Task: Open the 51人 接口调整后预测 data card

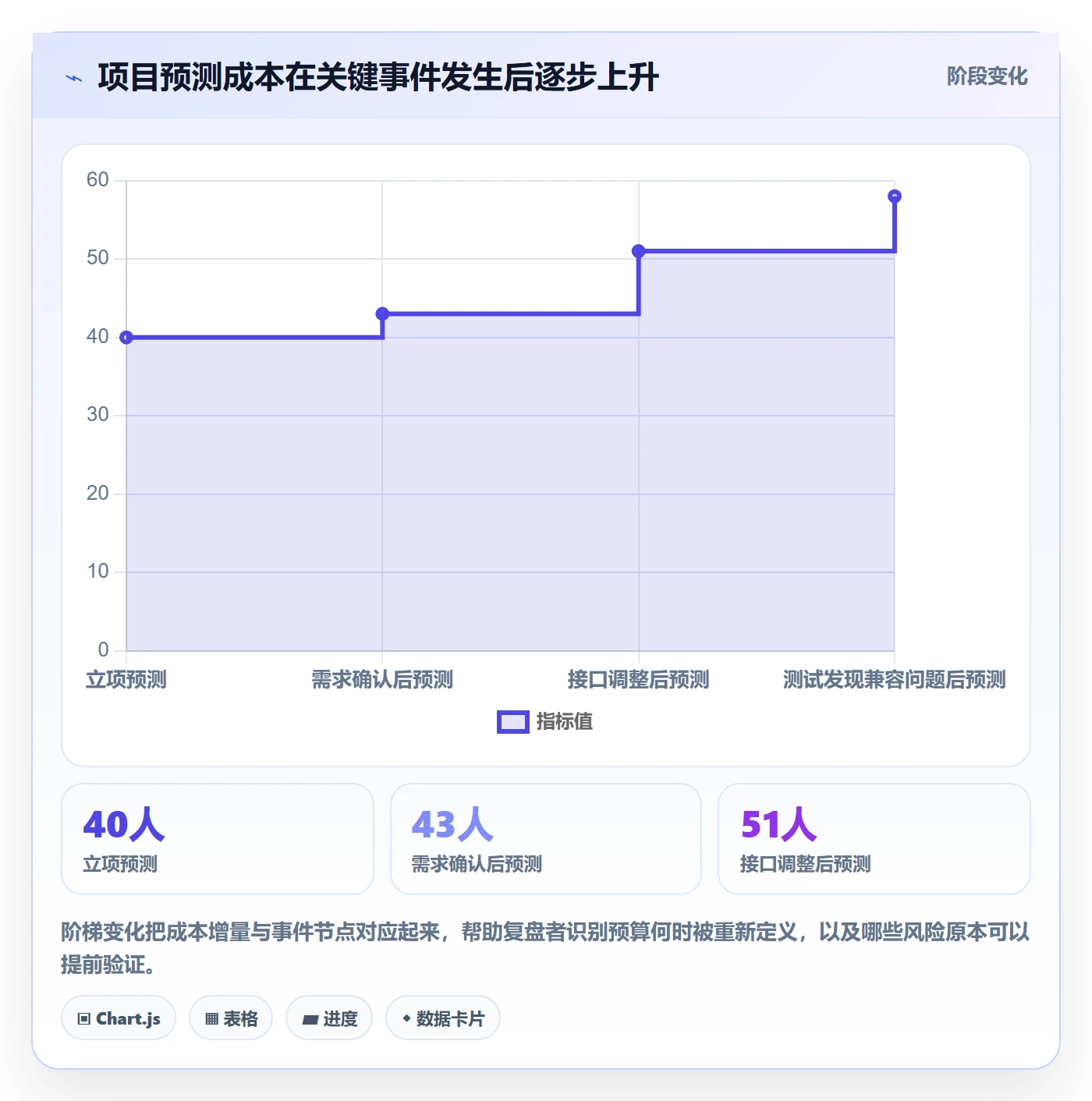Action: pyautogui.click(x=874, y=839)
